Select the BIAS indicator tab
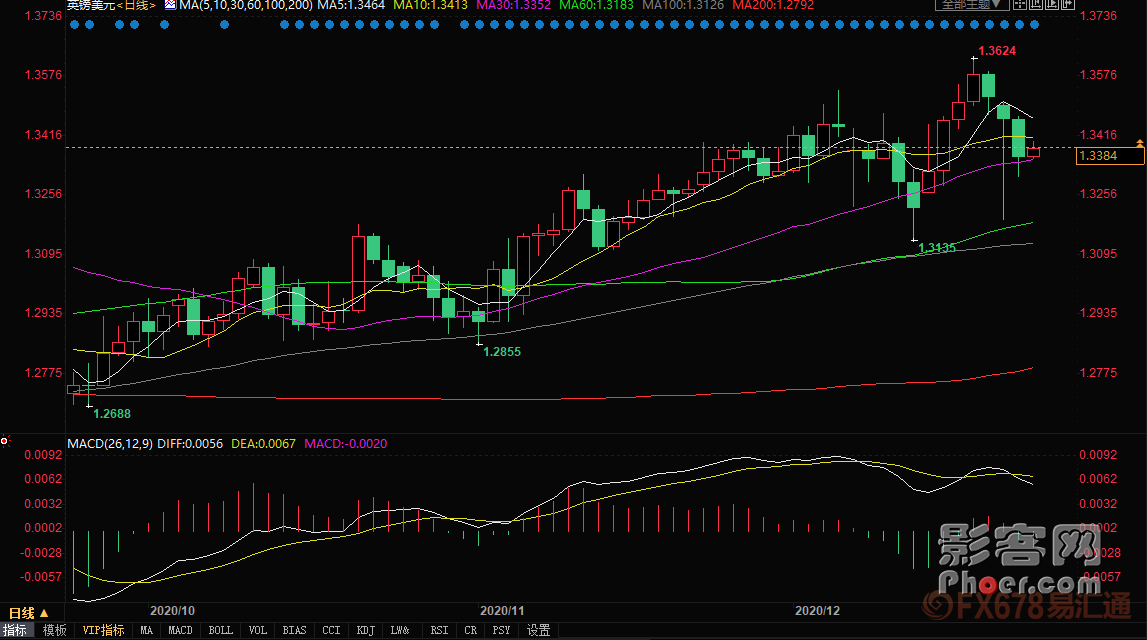1147x640 pixels. pos(294,630)
